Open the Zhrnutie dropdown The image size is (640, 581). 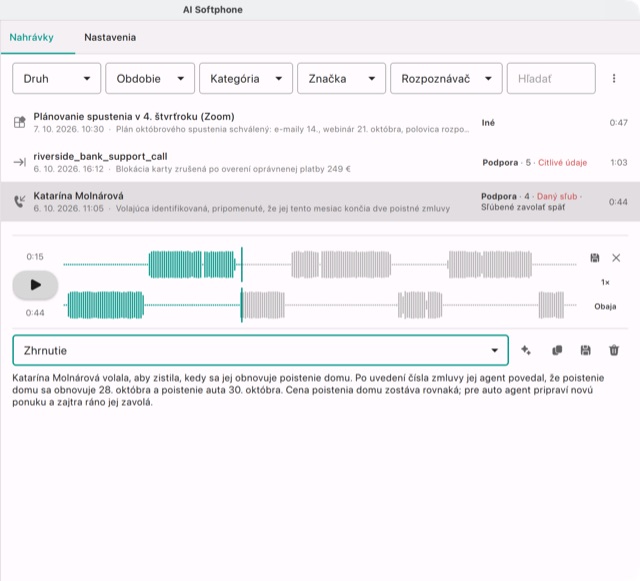[x=260, y=350]
